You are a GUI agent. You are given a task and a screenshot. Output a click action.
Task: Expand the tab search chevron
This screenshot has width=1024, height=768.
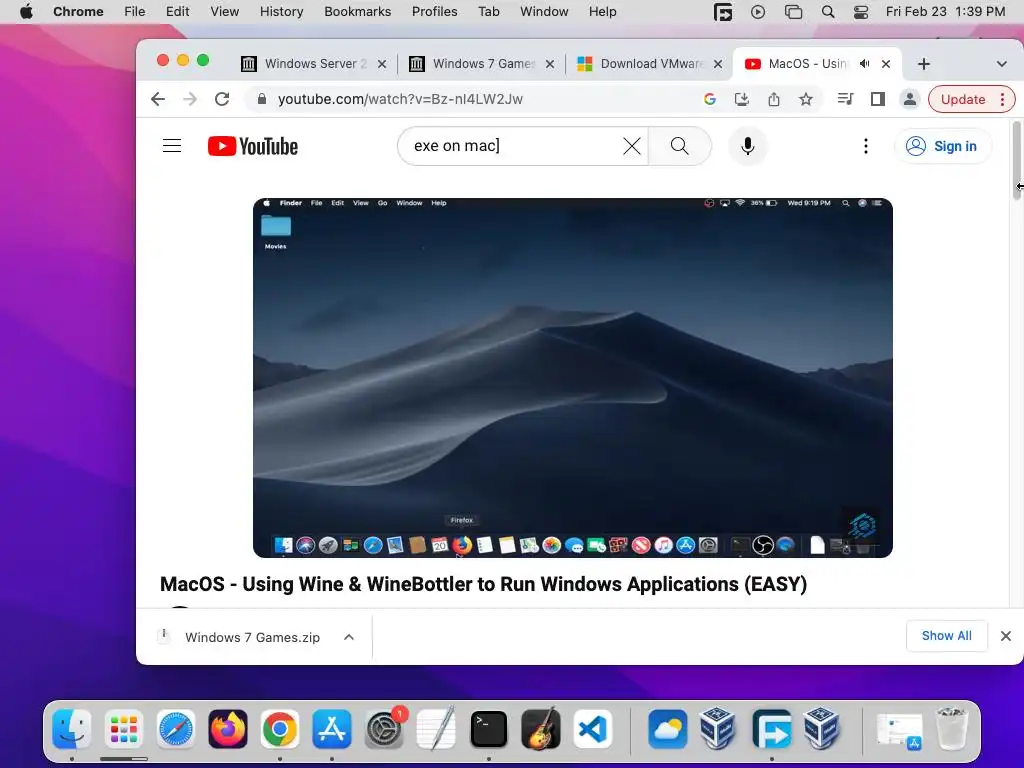click(1001, 64)
